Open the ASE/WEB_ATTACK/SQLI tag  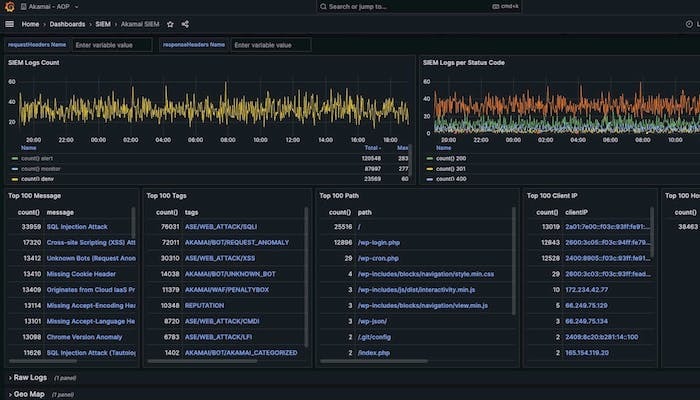pyautogui.click(x=221, y=227)
